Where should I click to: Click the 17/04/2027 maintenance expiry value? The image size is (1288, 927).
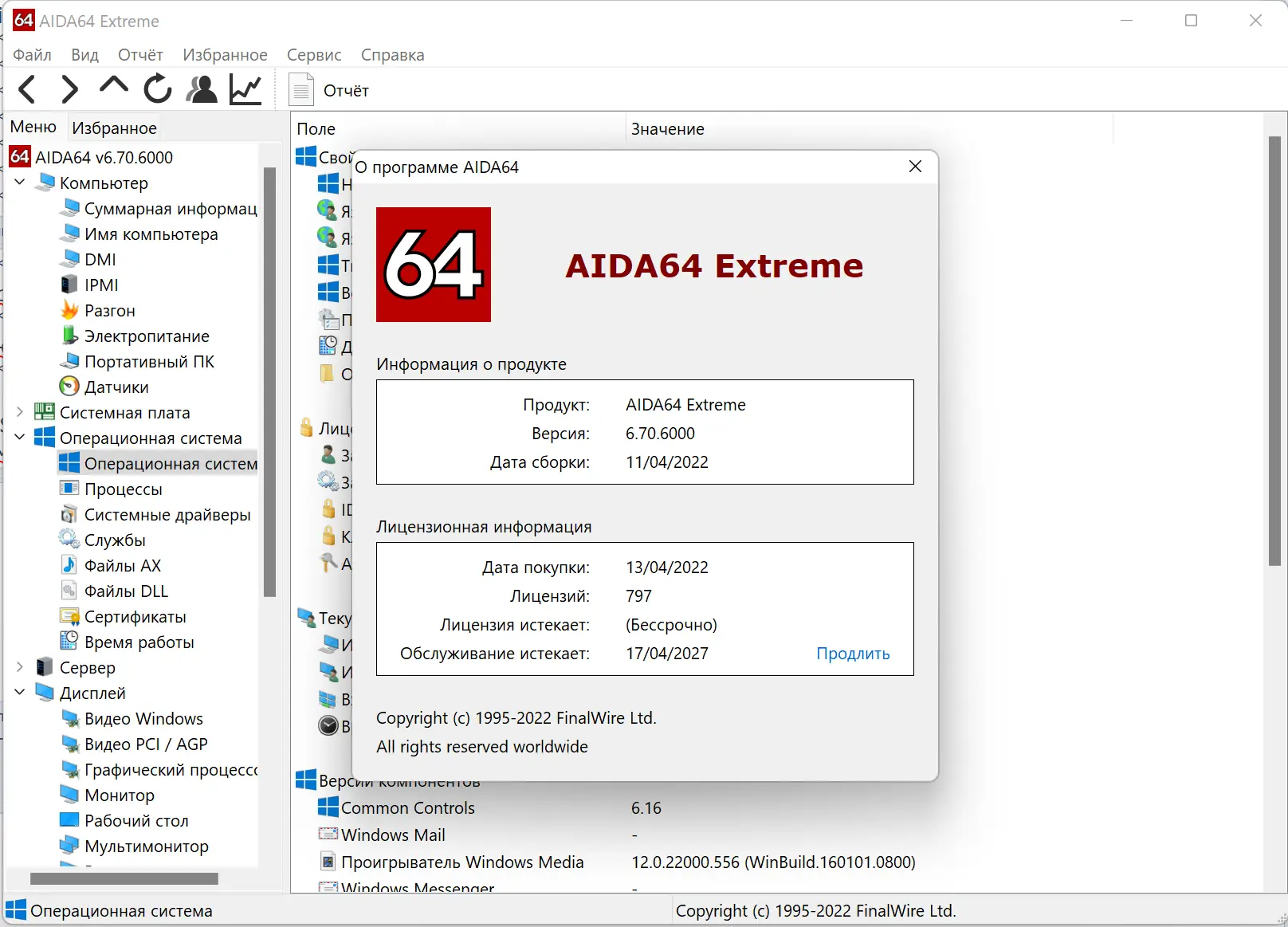pyautogui.click(x=667, y=654)
